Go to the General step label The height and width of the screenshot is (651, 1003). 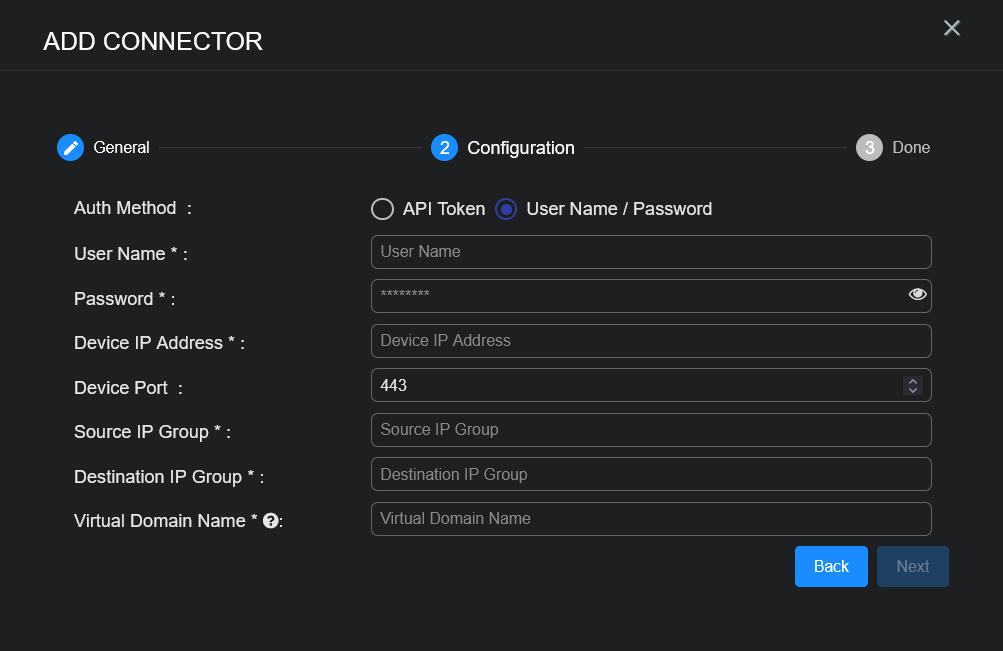point(121,148)
